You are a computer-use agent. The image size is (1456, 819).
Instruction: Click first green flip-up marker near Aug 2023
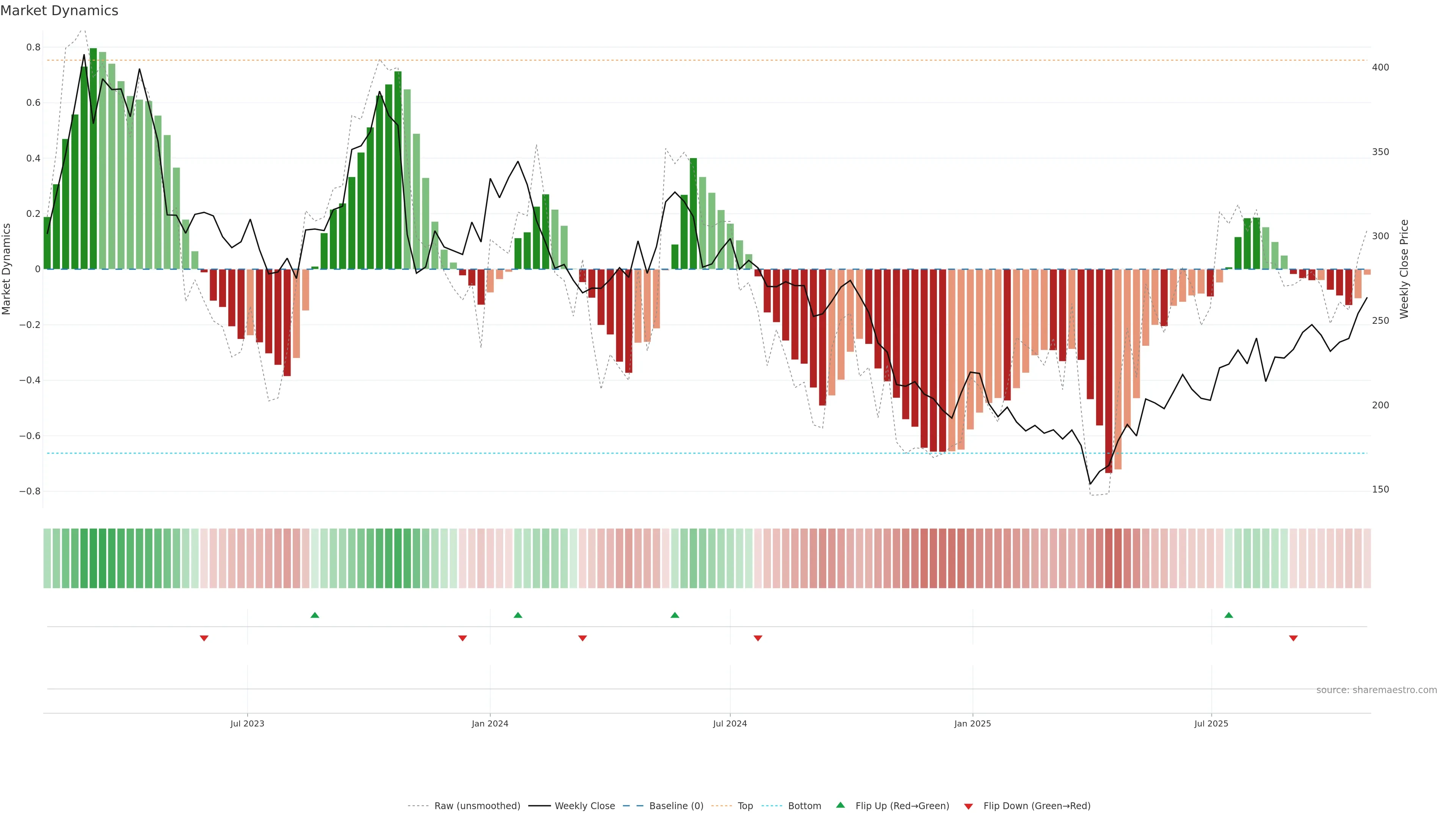click(x=315, y=615)
